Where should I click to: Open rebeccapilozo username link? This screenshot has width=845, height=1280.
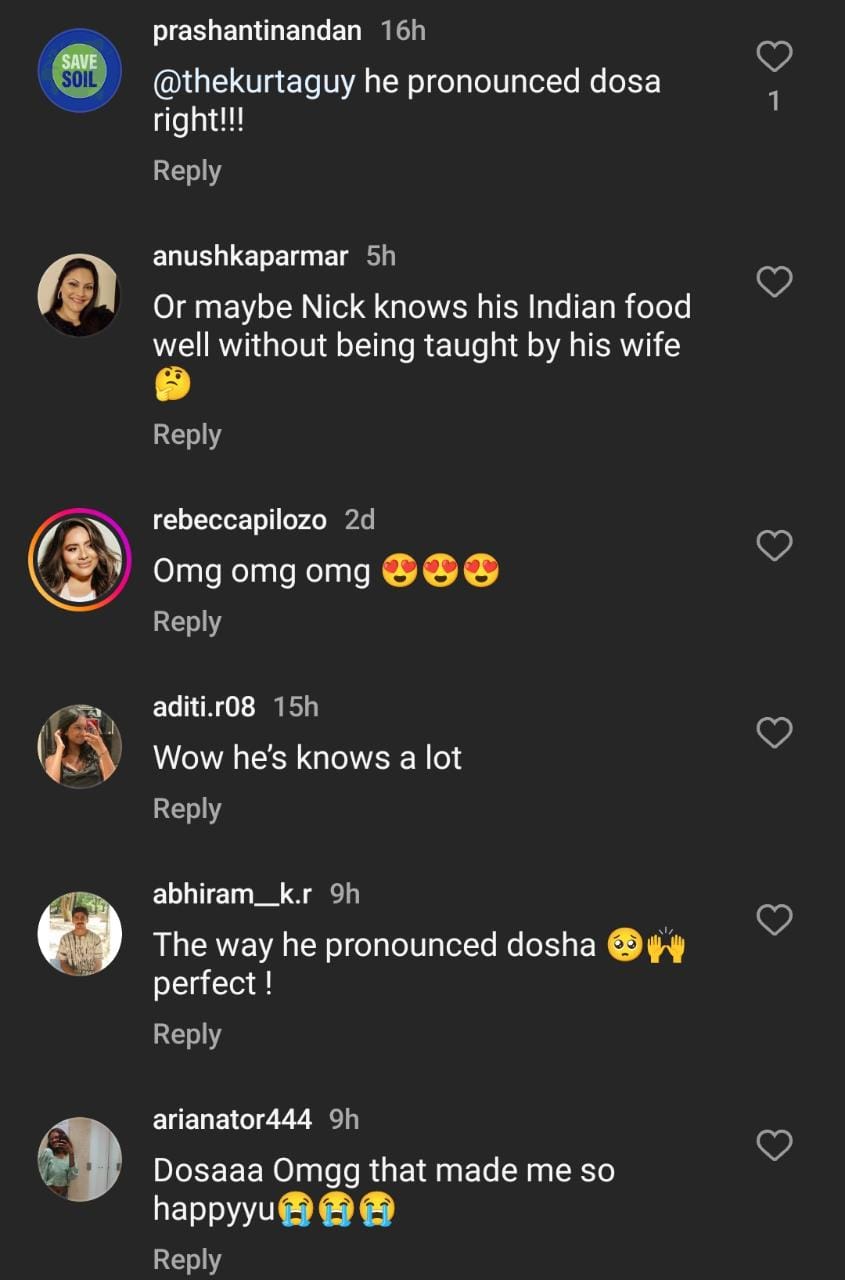tap(241, 520)
